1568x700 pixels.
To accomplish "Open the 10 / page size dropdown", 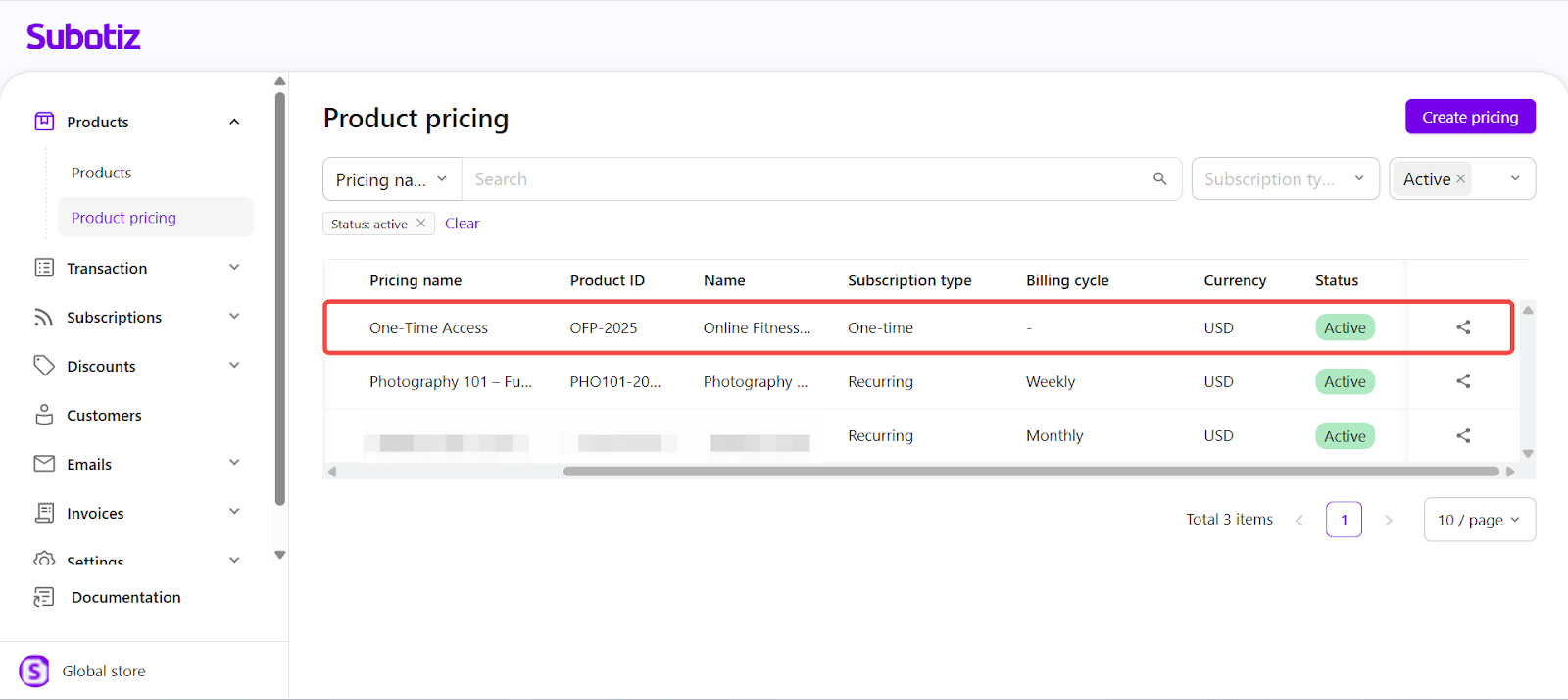I will point(1479,520).
